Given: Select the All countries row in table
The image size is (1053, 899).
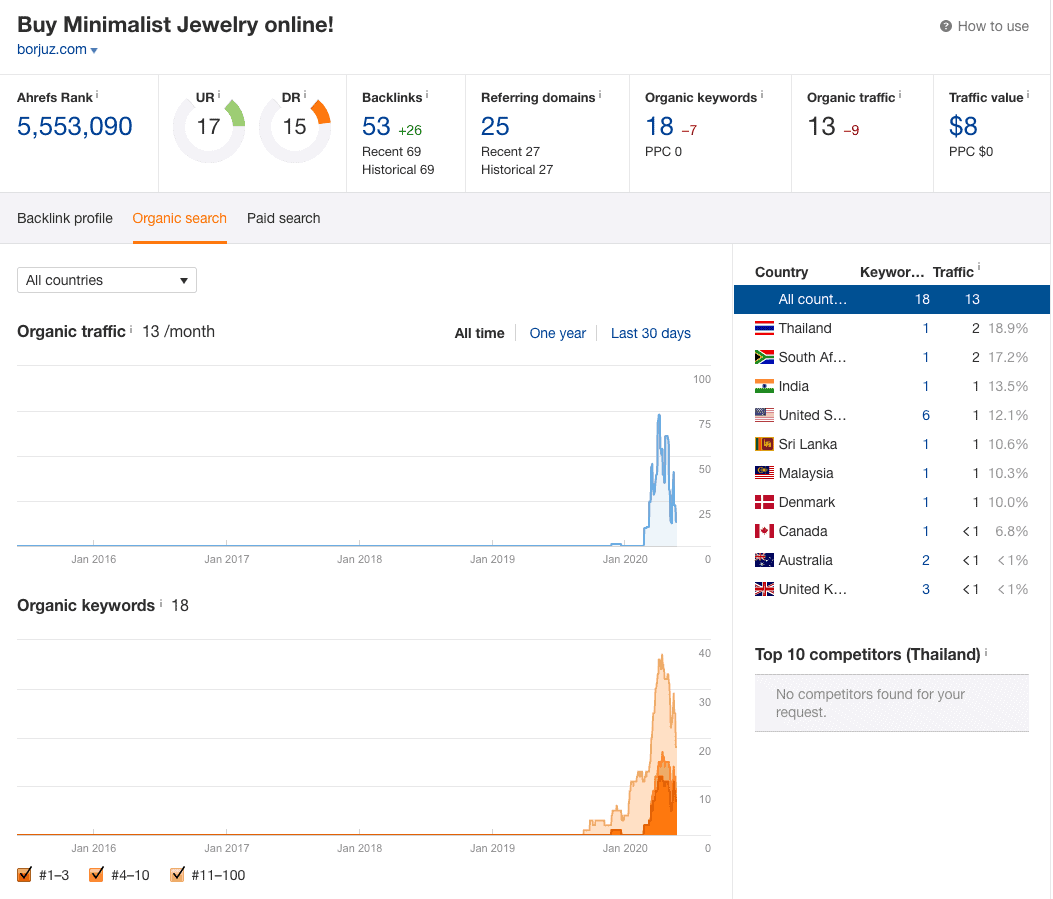Looking at the screenshot, I should pyautogui.click(x=892, y=299).
